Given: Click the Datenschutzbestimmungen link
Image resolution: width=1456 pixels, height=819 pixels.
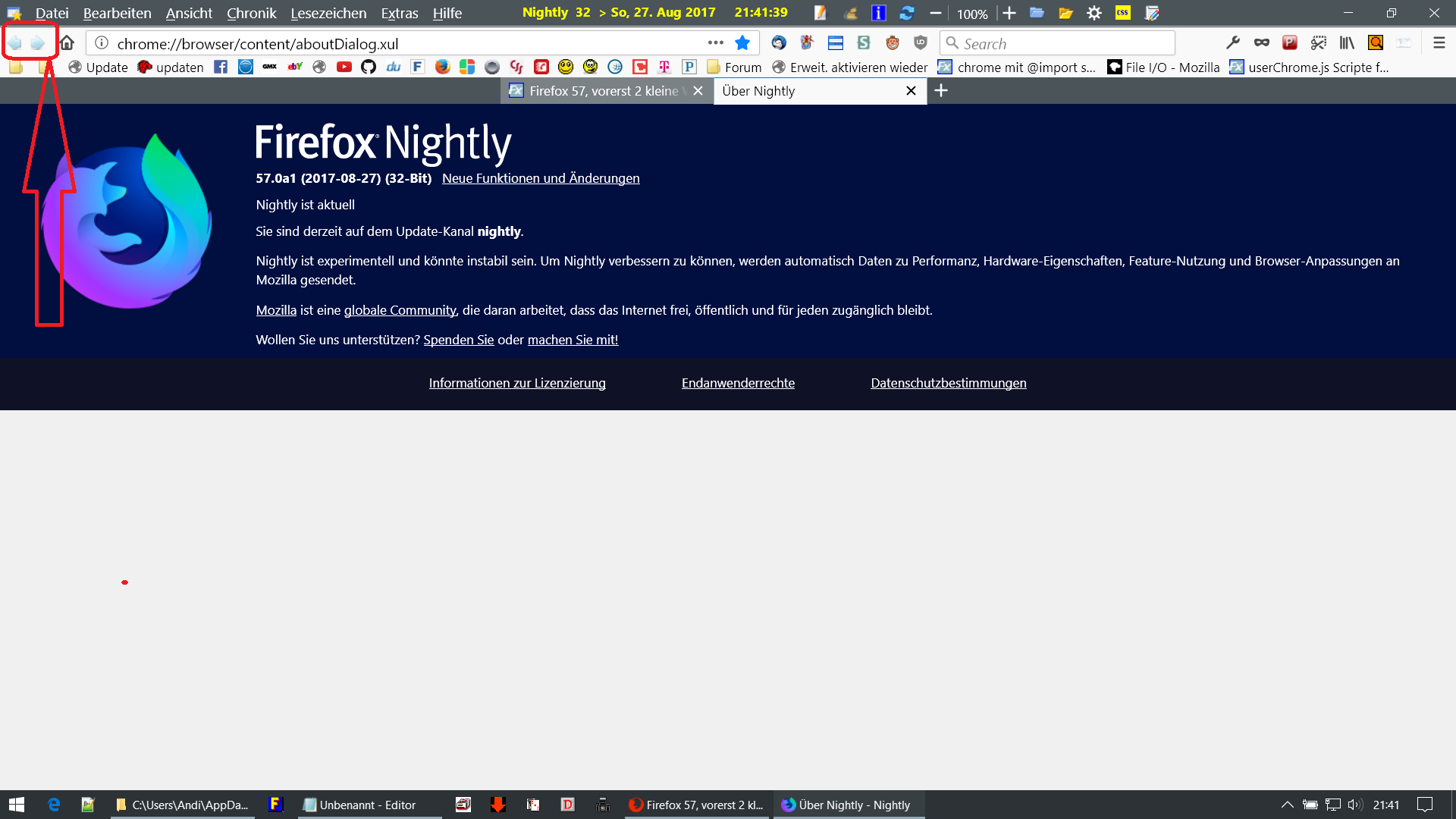Looking at the screenshot, I should [948, 383].
